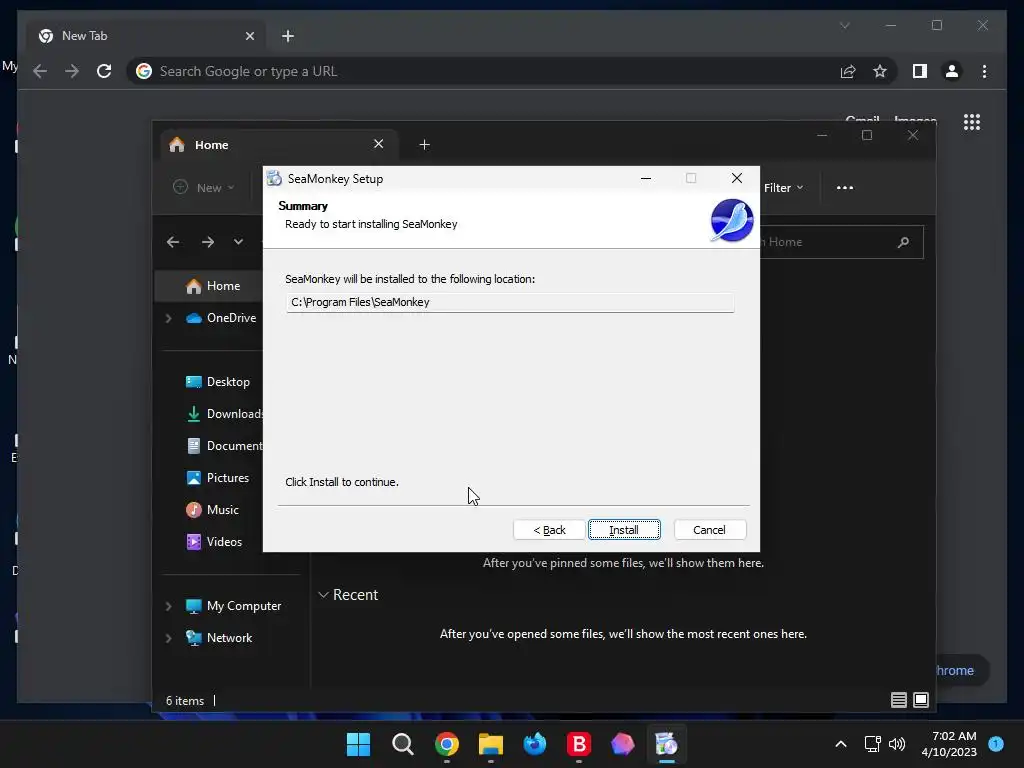The width and height of the screenshot is (1024, 768).
Task: Open the Chrome profile menu
Action: pos(952,71)
